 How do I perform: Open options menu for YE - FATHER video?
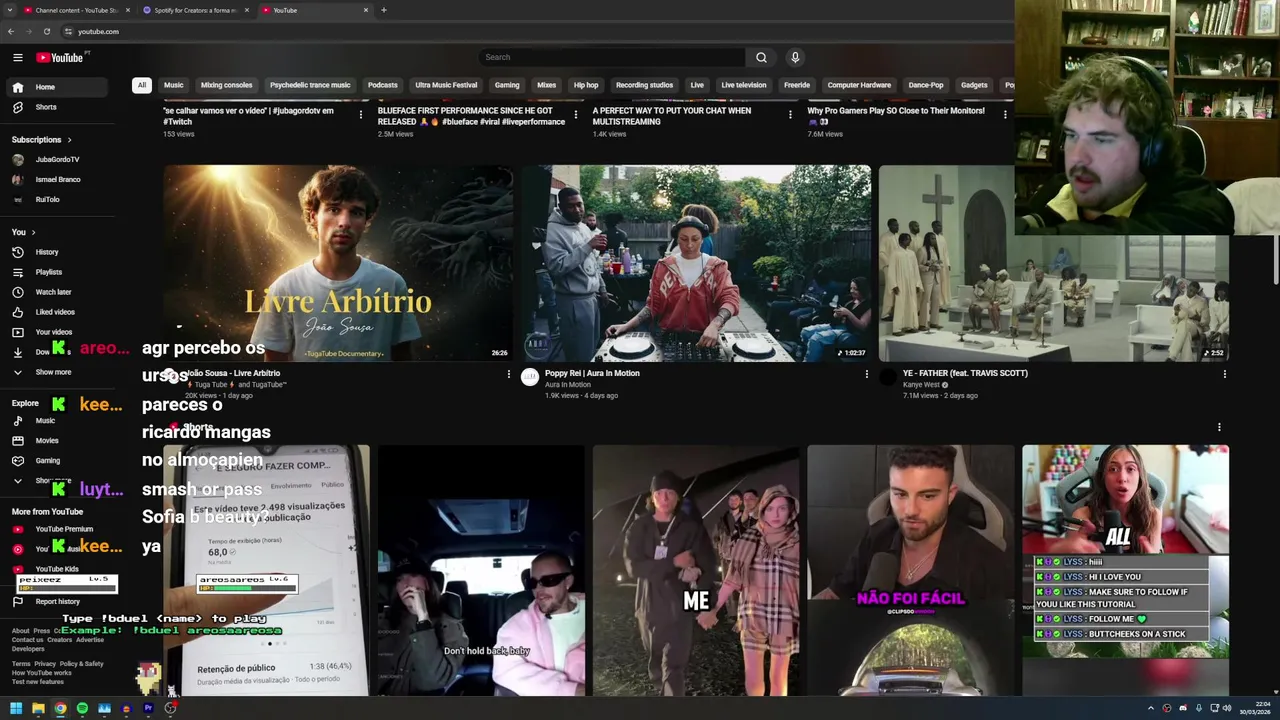click(x=1224, y=374)
